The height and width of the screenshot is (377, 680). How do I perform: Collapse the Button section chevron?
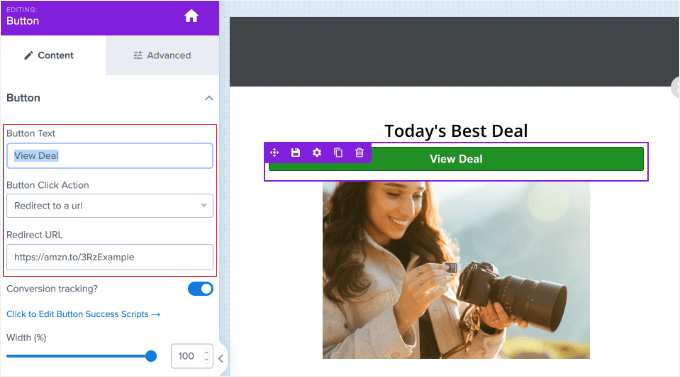(209, 98)
